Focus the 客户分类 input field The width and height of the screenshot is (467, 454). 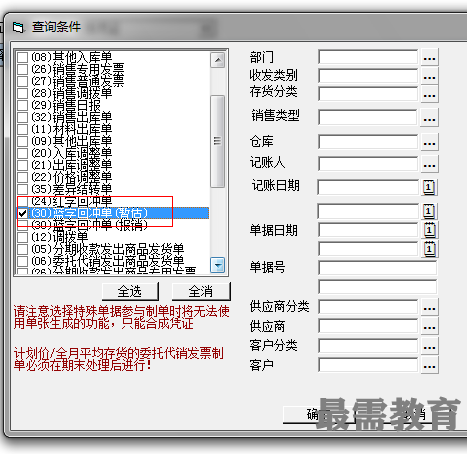pyautogui.click(x=368, y=346)
